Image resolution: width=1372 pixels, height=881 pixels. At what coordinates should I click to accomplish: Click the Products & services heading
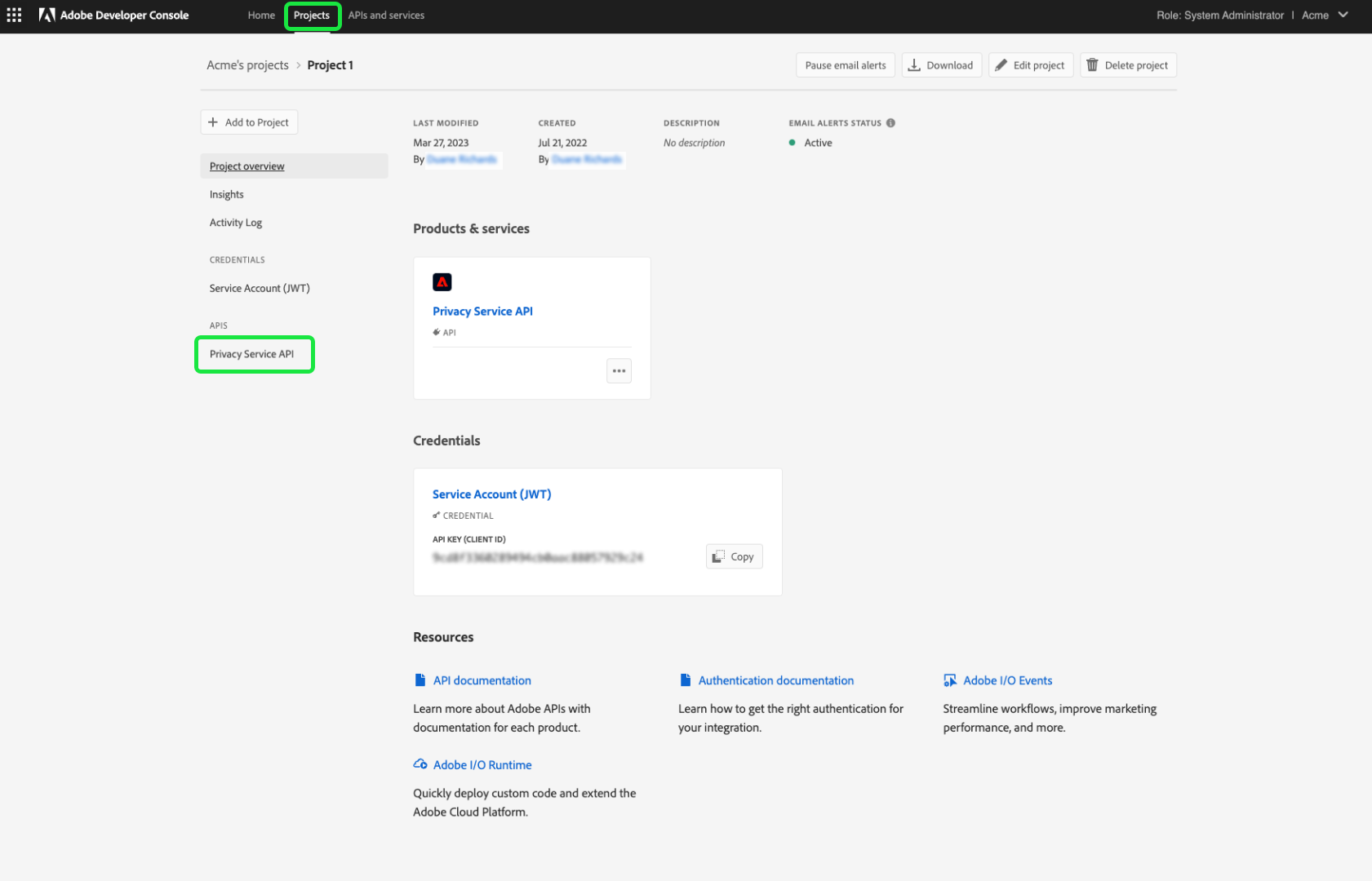pos(471,228)
